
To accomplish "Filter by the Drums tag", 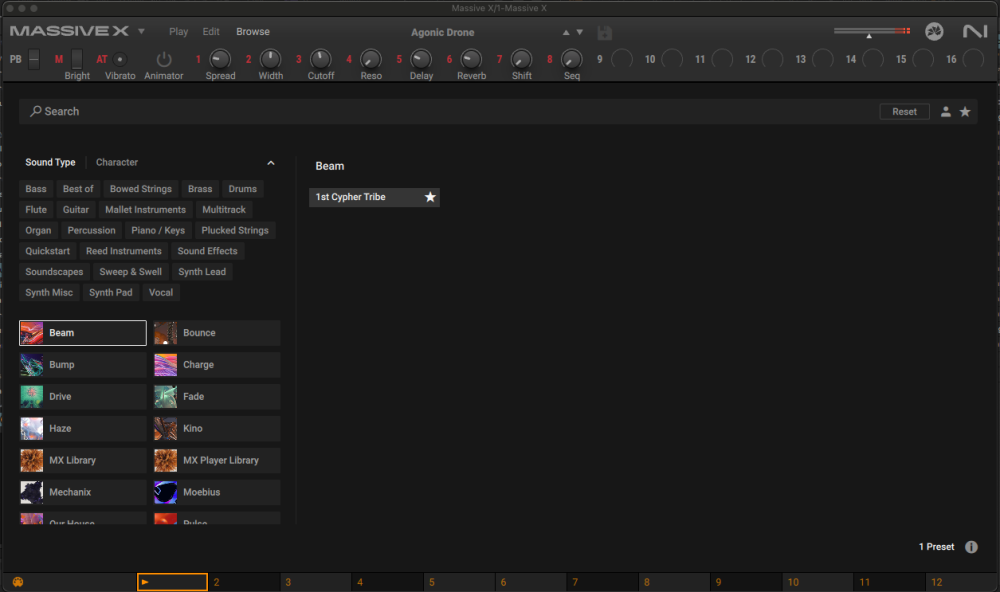I will pos(242,189).
